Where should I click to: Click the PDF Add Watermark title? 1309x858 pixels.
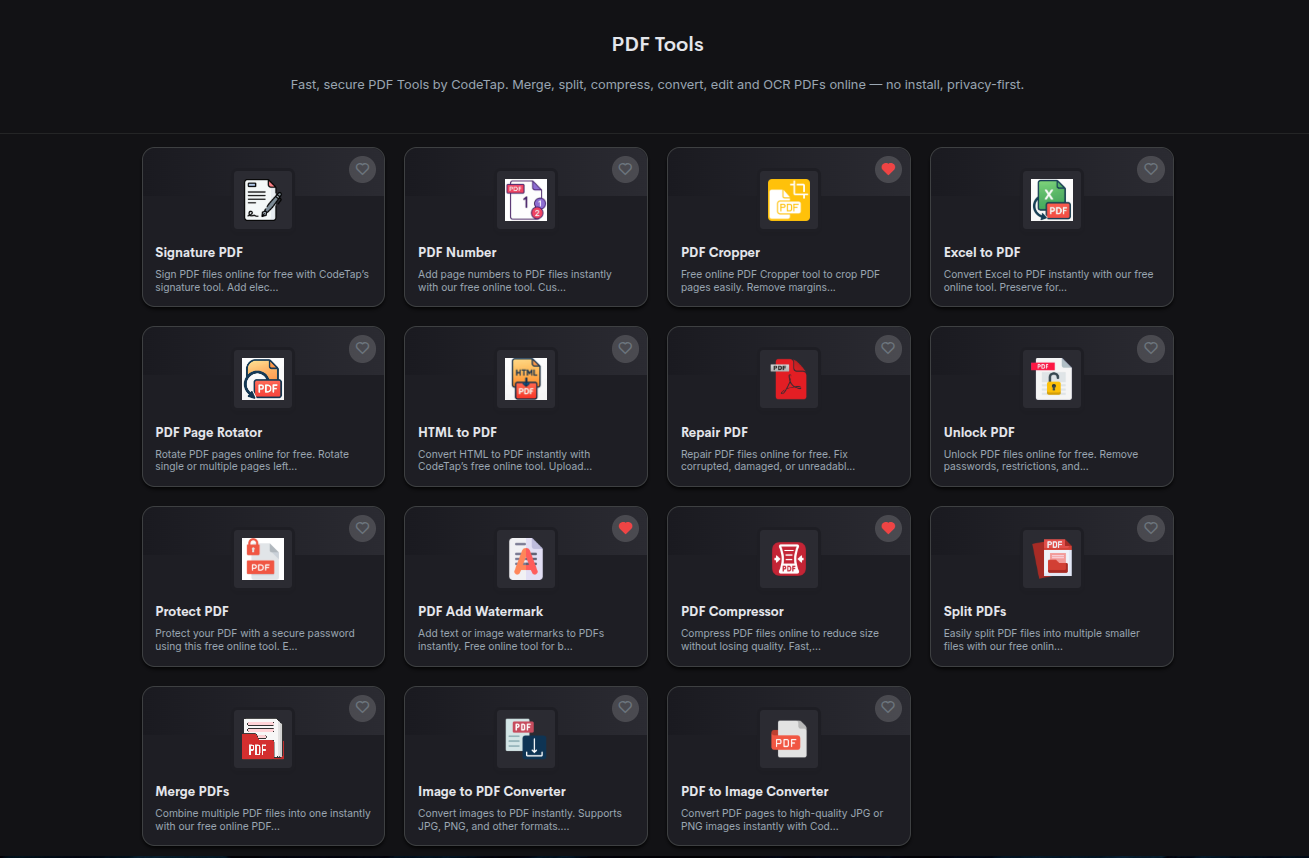481,611
